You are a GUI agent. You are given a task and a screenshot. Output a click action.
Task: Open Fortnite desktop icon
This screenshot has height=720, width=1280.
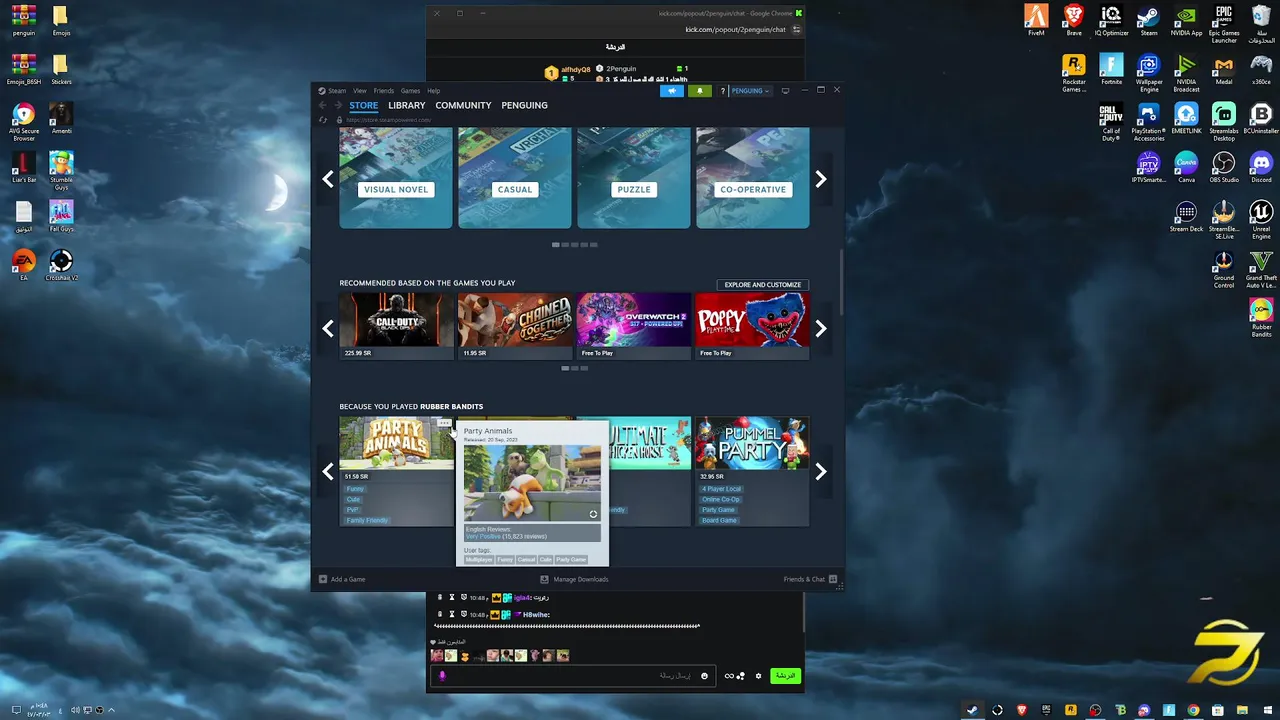coord(1111,70)
